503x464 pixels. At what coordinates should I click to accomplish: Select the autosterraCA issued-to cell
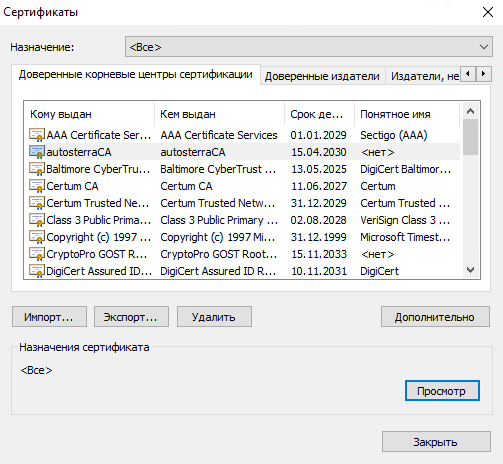point(79,152)
